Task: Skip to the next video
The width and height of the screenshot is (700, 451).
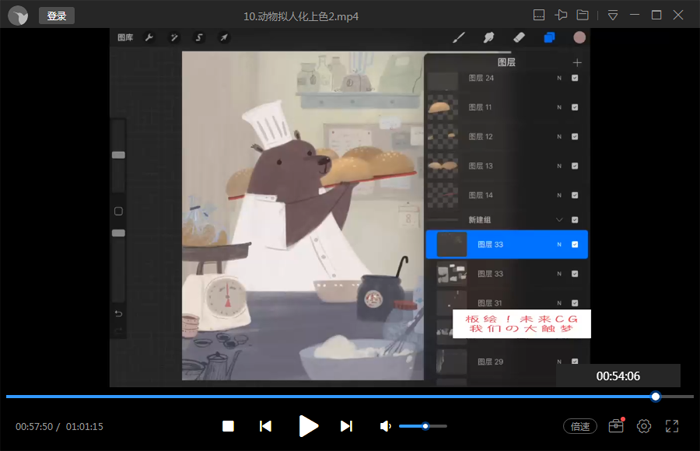Action: coord(346,426)
